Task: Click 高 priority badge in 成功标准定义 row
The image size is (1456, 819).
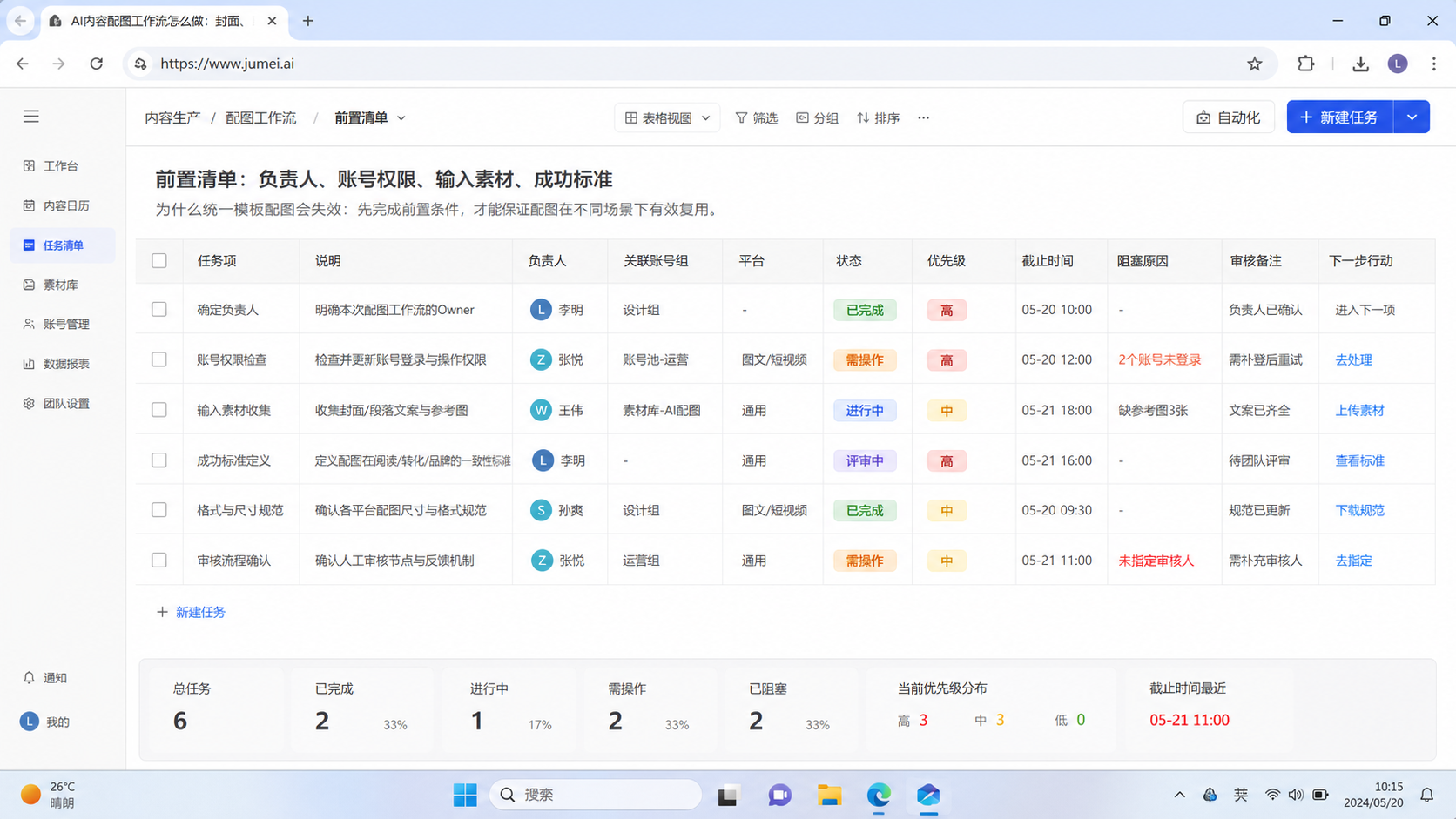Action: coord(947,460)
